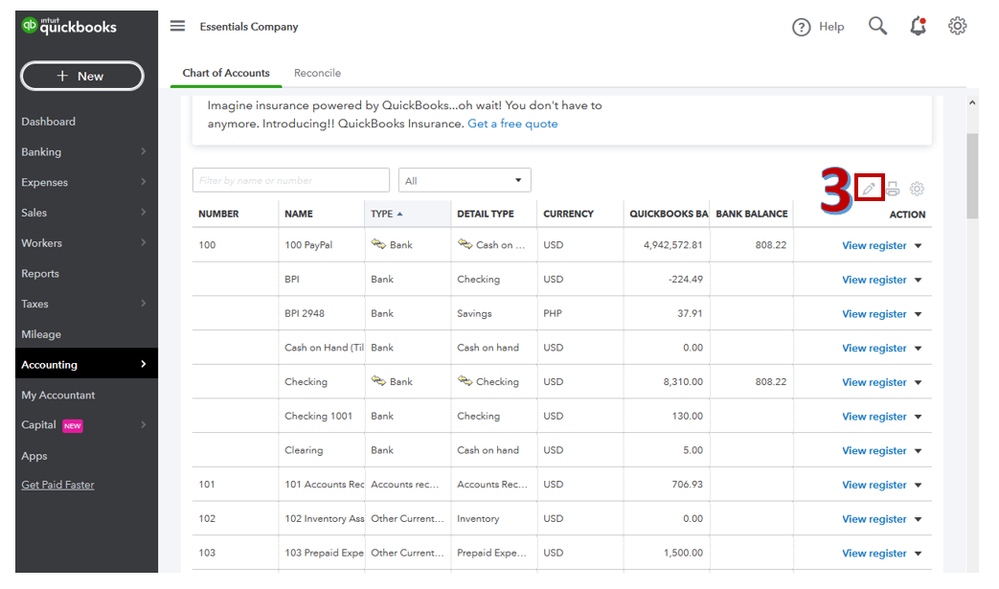
Task: Click PHP currency in BPI 2948 row
Action: (553, 314)
